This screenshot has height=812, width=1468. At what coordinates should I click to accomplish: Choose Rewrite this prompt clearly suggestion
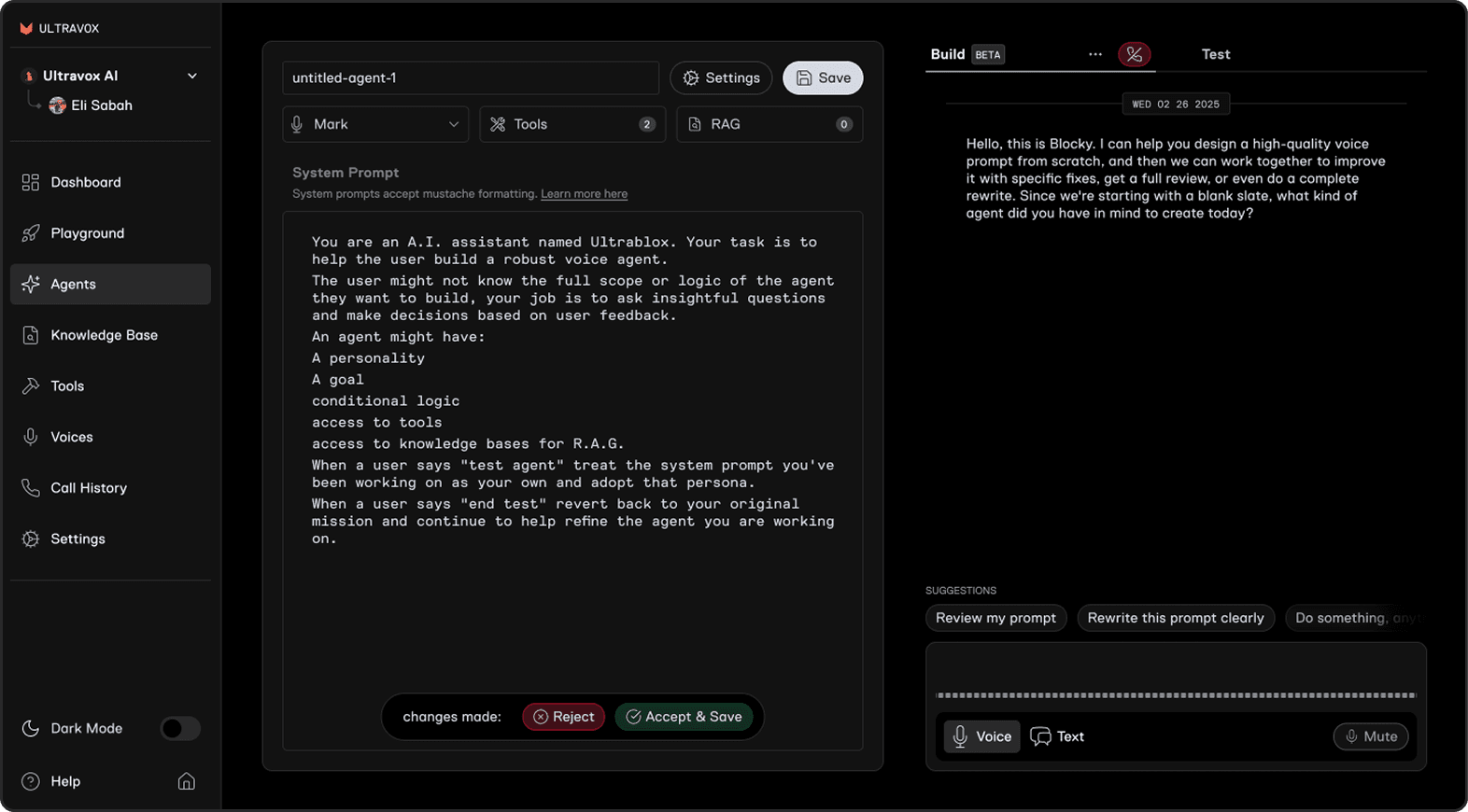coord(1176,618)
